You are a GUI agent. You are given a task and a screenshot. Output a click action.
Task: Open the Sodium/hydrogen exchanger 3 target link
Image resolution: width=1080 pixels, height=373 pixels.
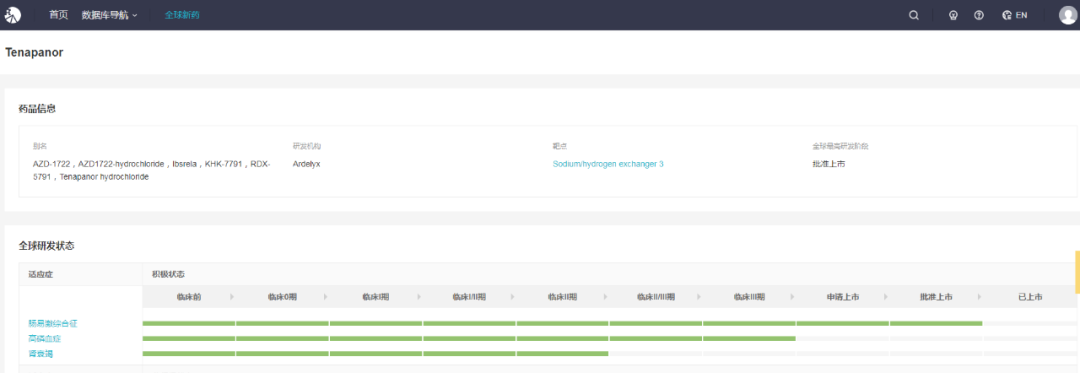pyautogui.click(x=608, y=164)
